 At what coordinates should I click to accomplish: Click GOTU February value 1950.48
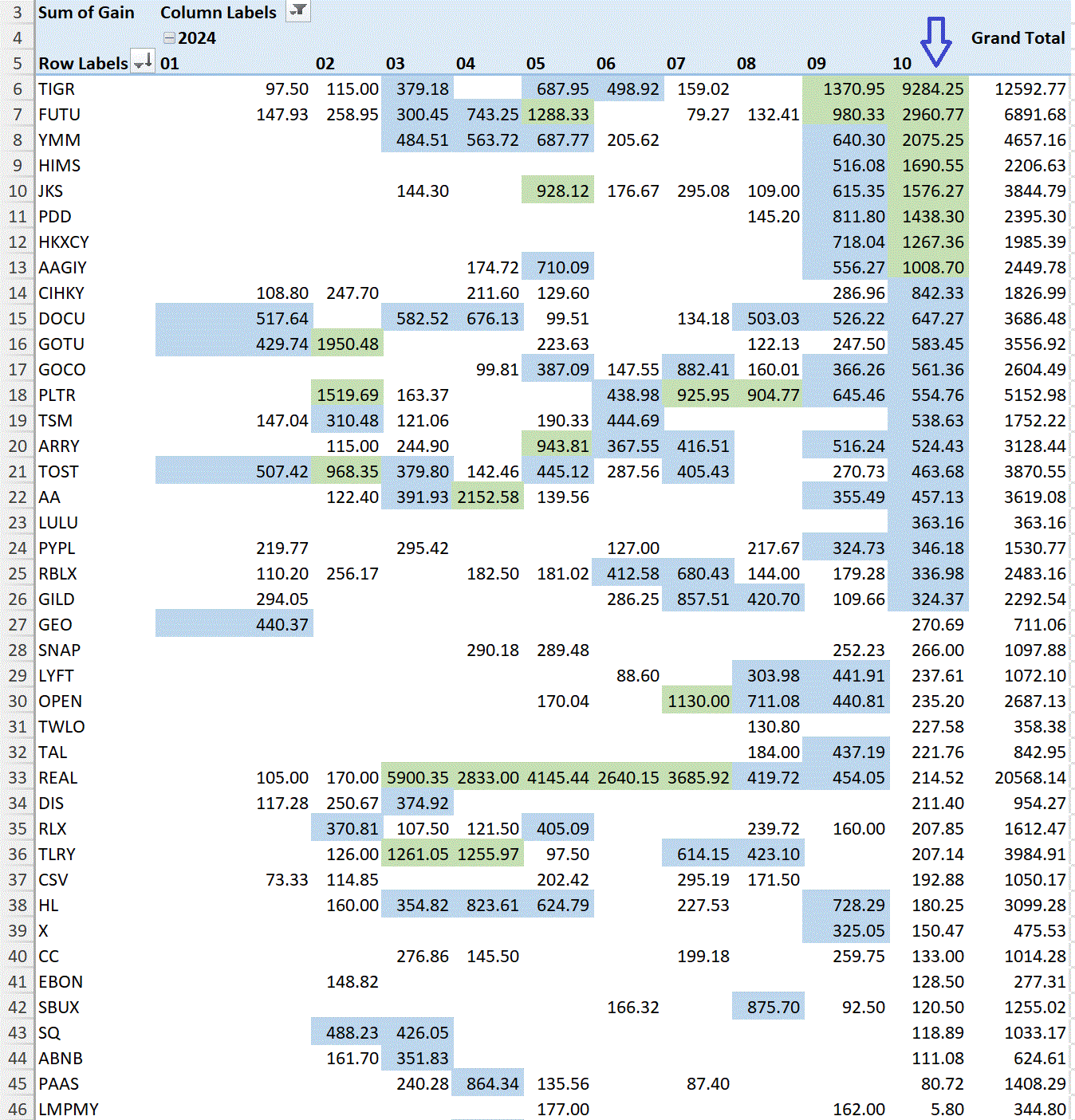(348, 344)
